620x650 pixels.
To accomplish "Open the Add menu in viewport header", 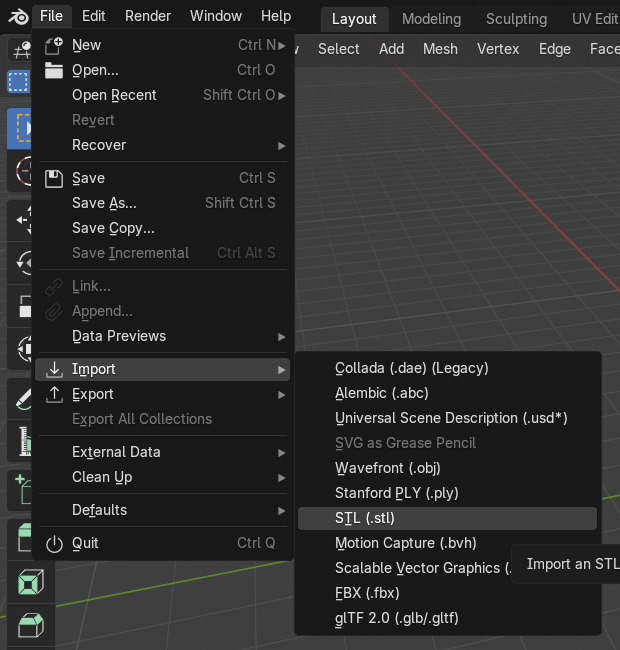I will coord(392,49).
